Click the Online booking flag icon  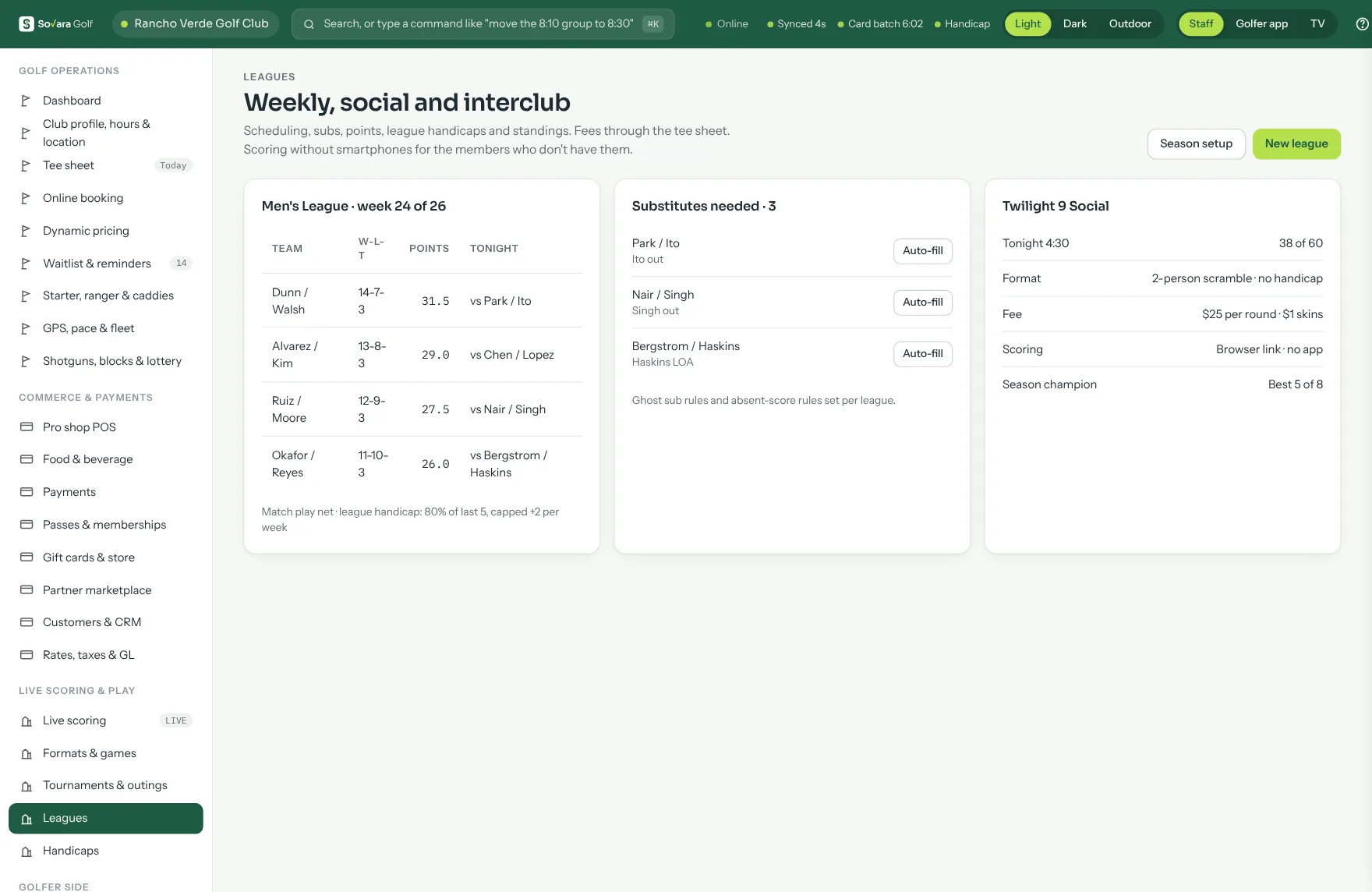26,198
